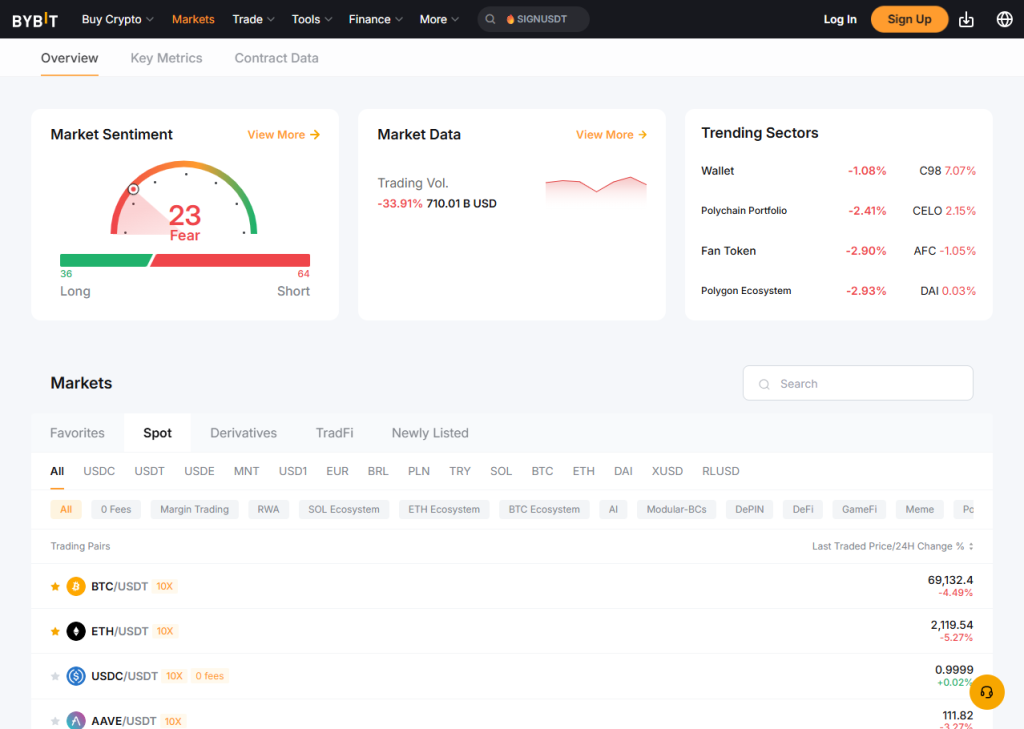Open the language globe icon
The image size is (1024, 729).
[x=1005, y=19]
